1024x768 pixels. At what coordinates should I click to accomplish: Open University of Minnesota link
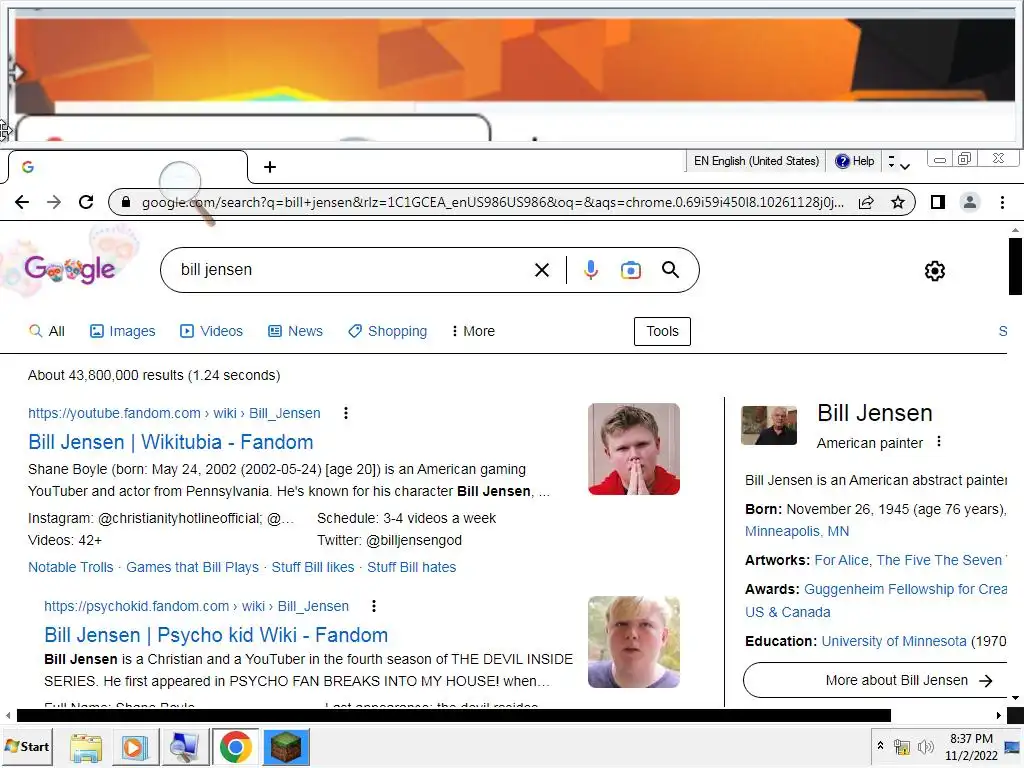click(893, 641)
